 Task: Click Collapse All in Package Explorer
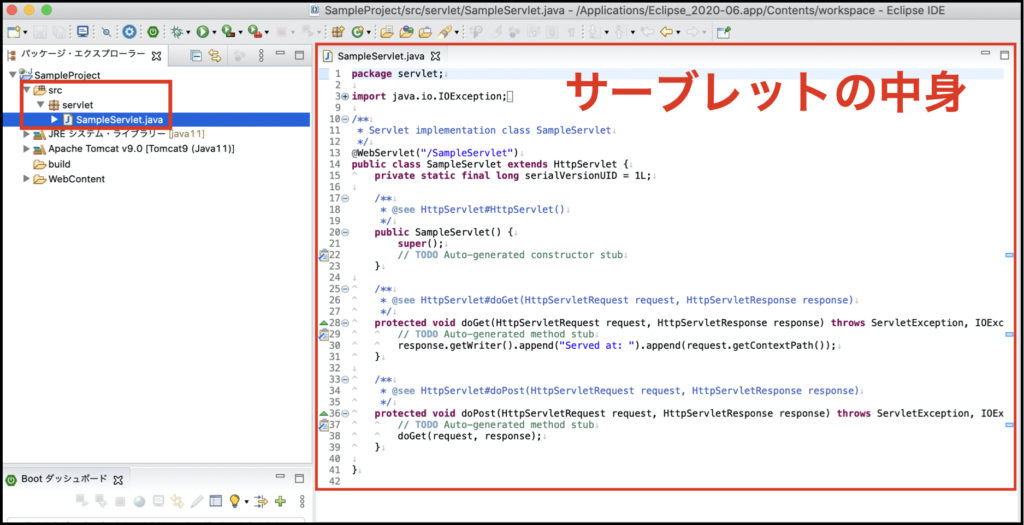[x=195, y=56]
